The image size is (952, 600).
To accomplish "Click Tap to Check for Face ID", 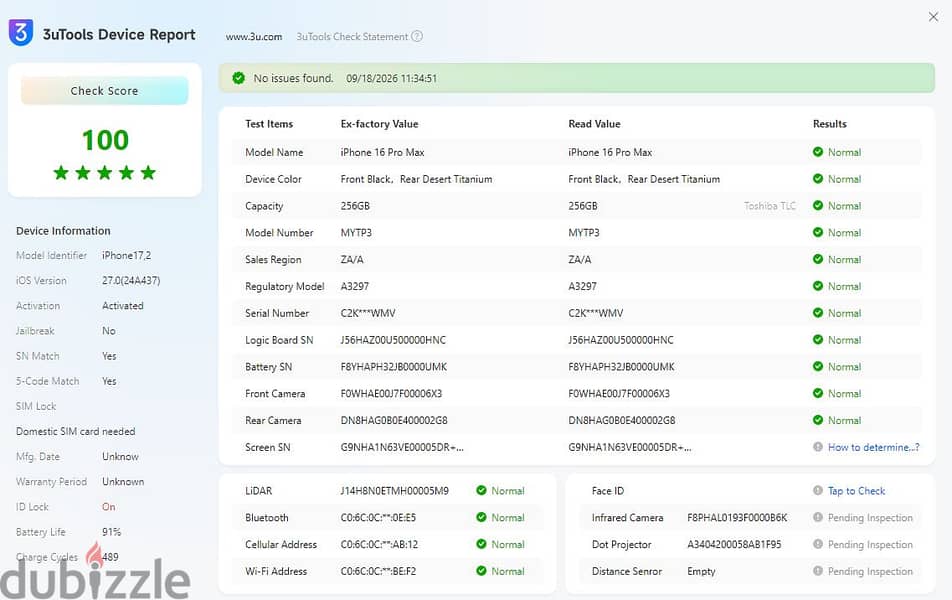I will coord(857,491).
